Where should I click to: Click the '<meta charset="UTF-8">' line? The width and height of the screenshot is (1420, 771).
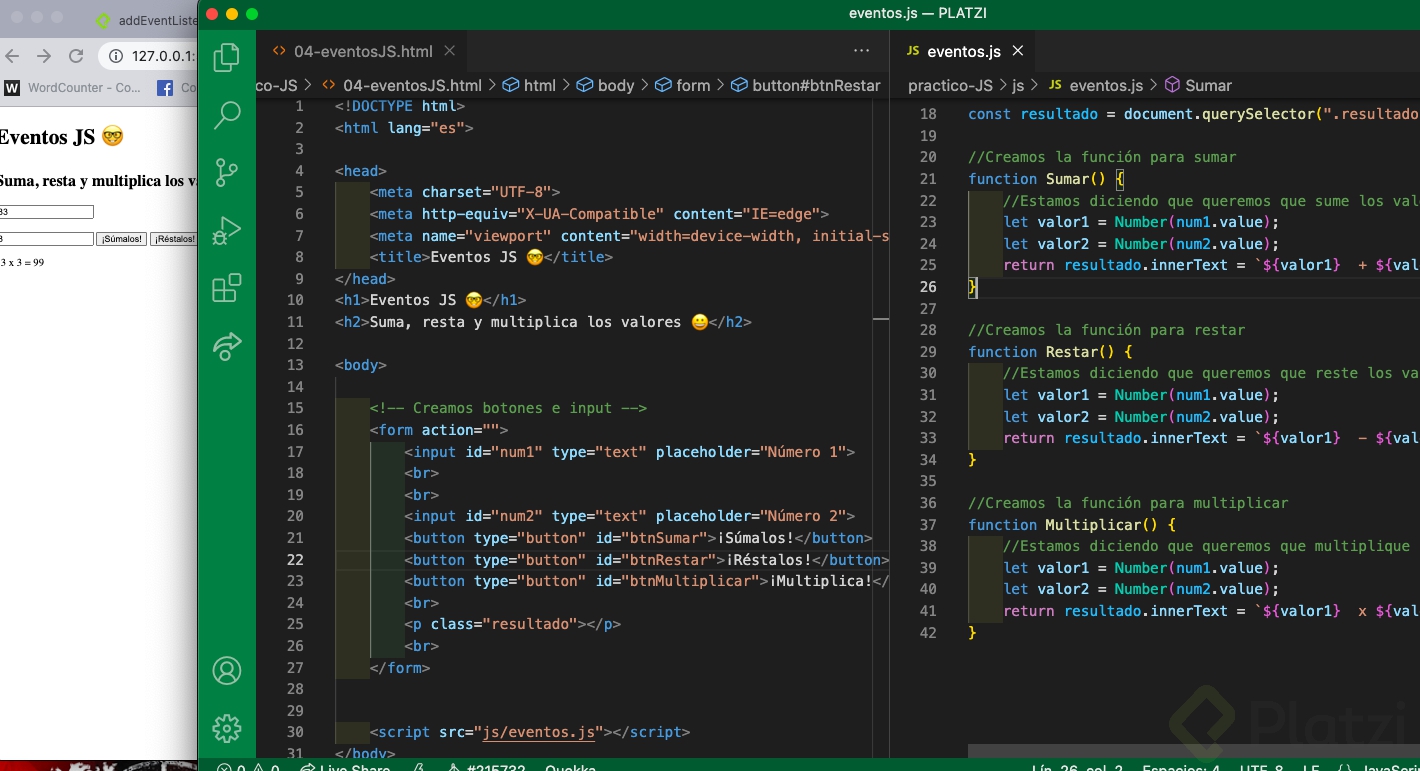[465, 192]
